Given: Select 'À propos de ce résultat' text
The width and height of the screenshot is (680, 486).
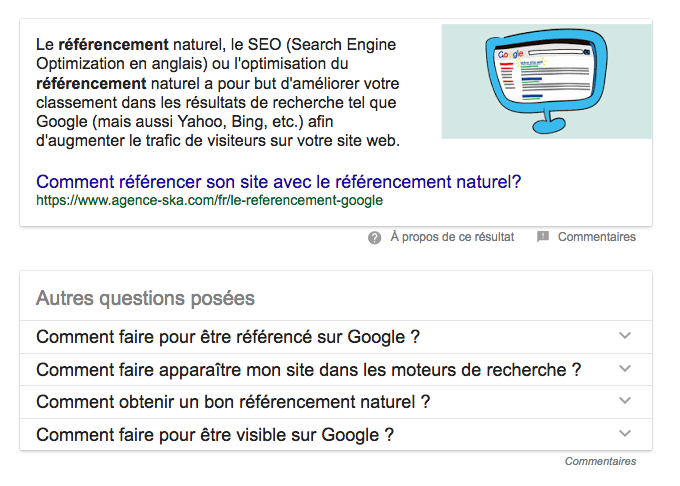Looking at the screenshot, I should pos(452,237).
